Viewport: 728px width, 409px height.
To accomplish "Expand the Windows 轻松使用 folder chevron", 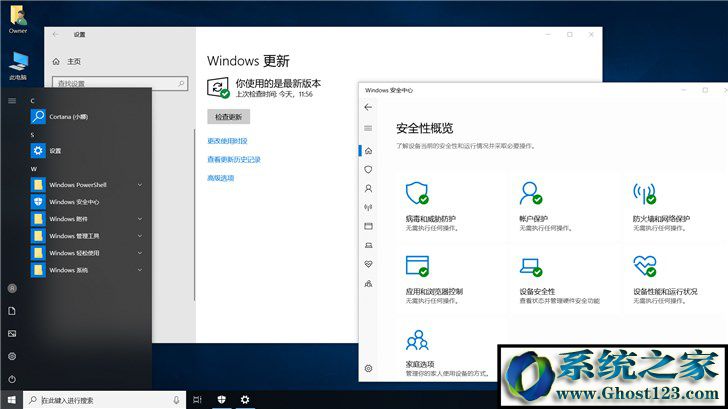I will point(140,253).
